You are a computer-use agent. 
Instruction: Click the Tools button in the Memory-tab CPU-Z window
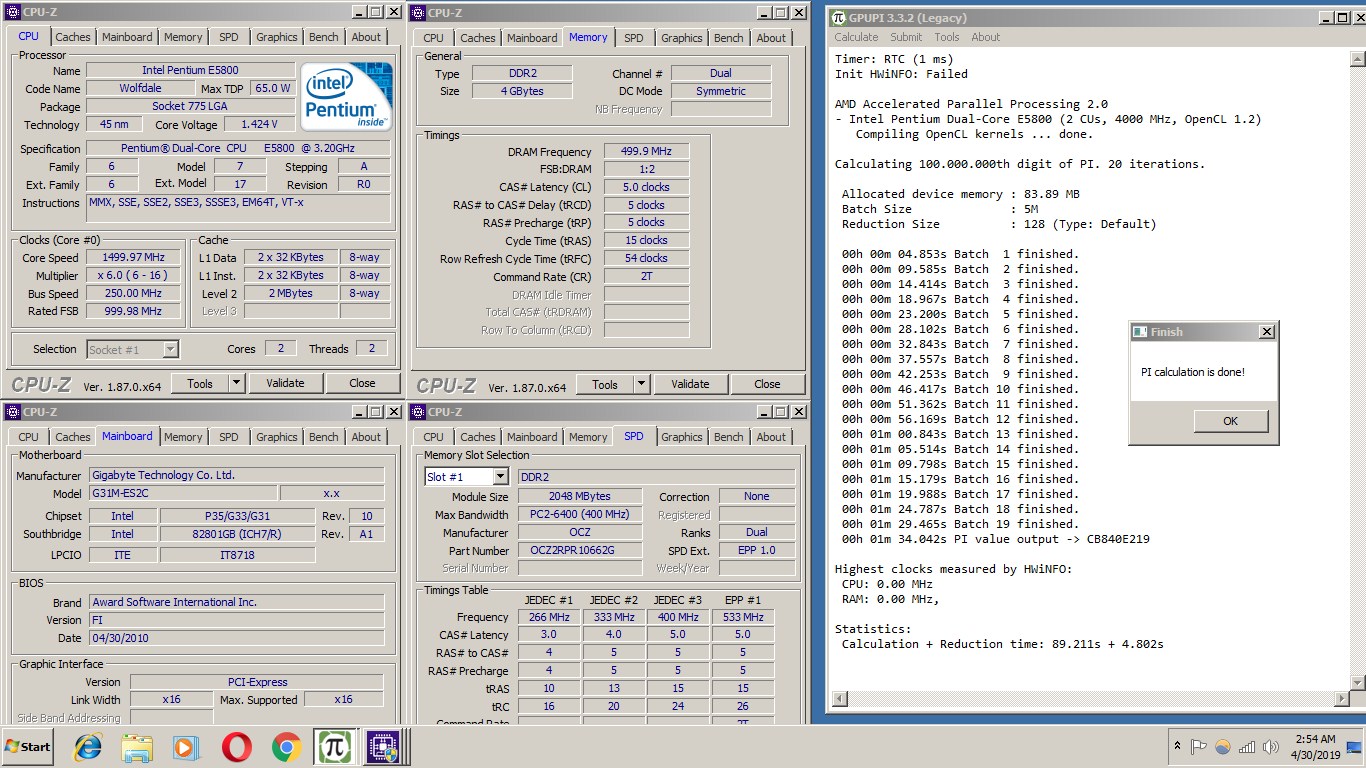(x=605, y=384)
